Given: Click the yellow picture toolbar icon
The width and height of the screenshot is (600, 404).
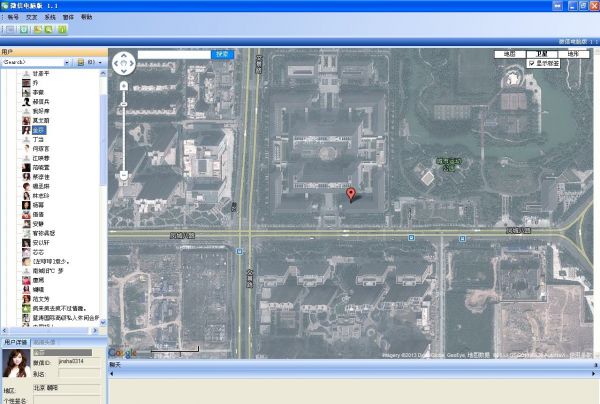Looking at the screenshot, I should click(x=37, y=29).
